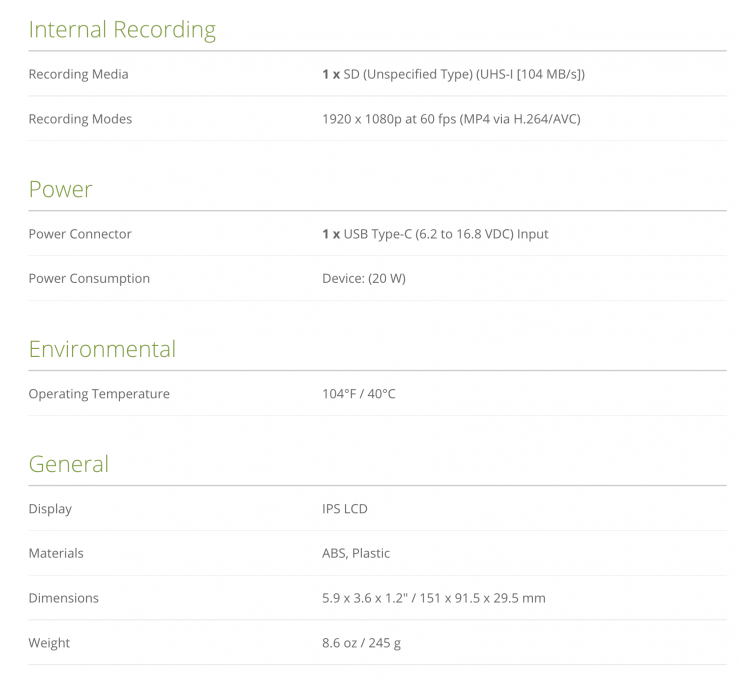Click the Power Consumption label
The height and width of the screenshot is (682, 740).
pyautogui.click(x=89, y=279)
